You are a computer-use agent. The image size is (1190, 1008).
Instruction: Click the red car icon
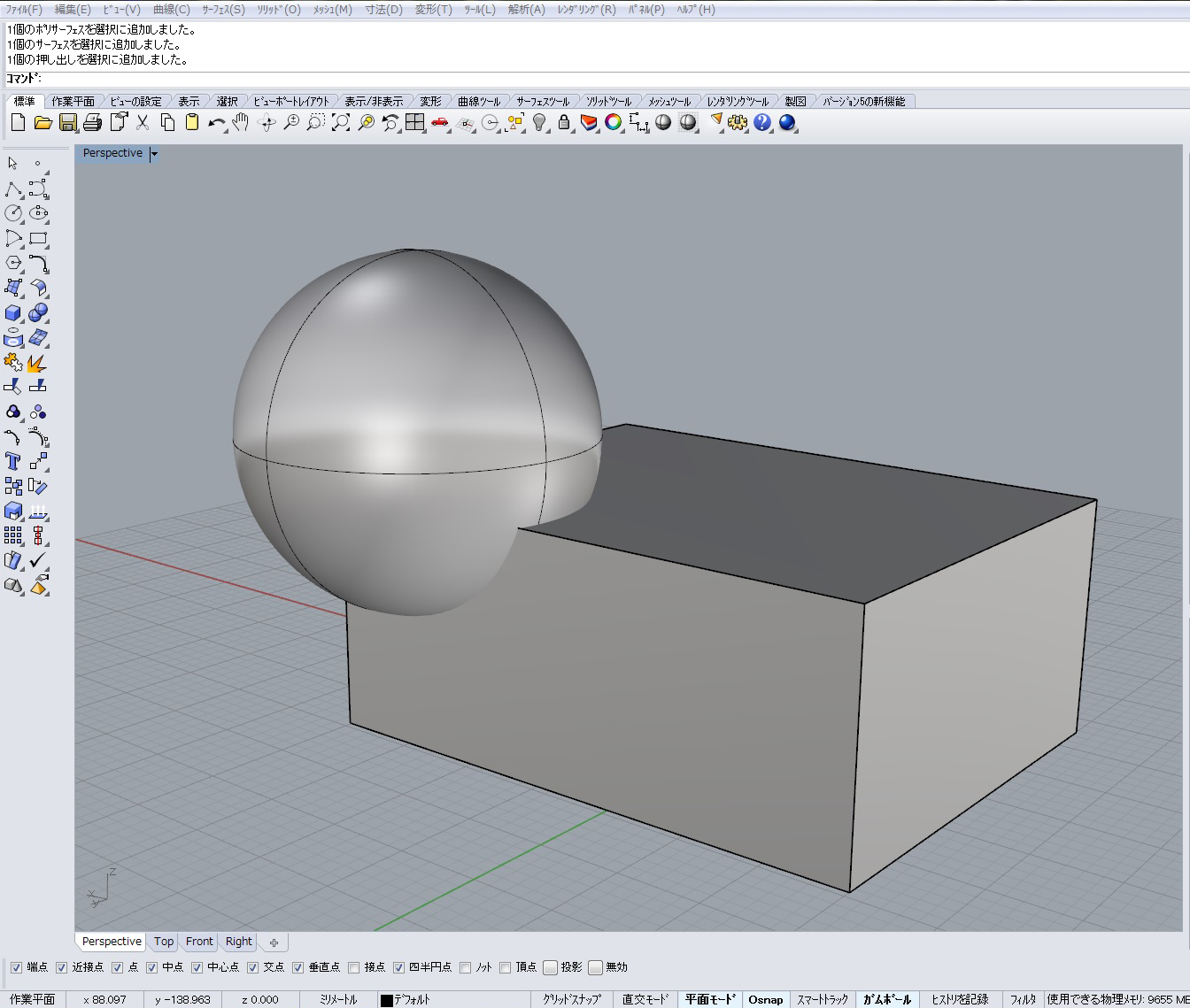tap(440, 123)
